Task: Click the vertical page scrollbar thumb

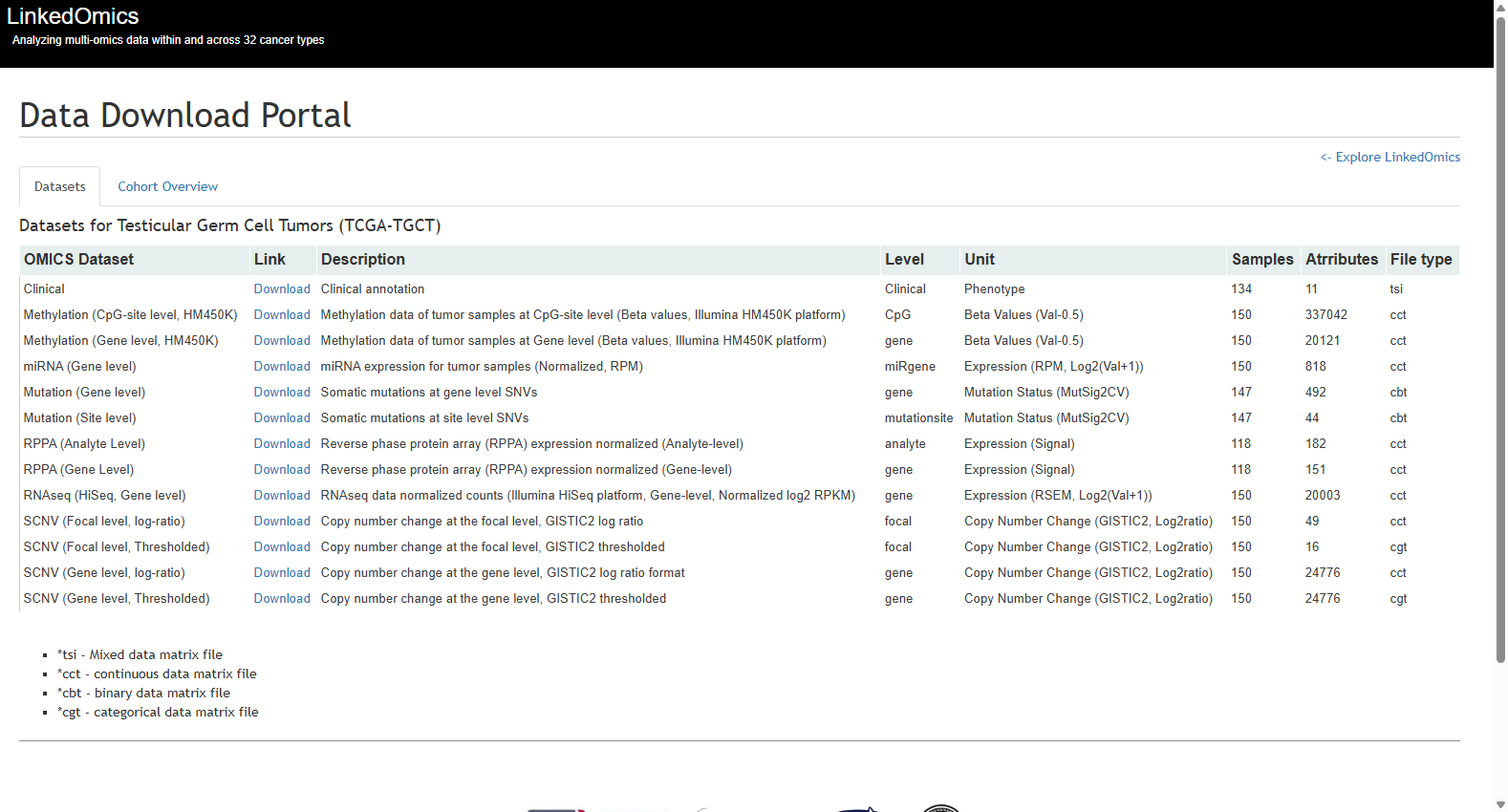Action: pos(1500,339)
